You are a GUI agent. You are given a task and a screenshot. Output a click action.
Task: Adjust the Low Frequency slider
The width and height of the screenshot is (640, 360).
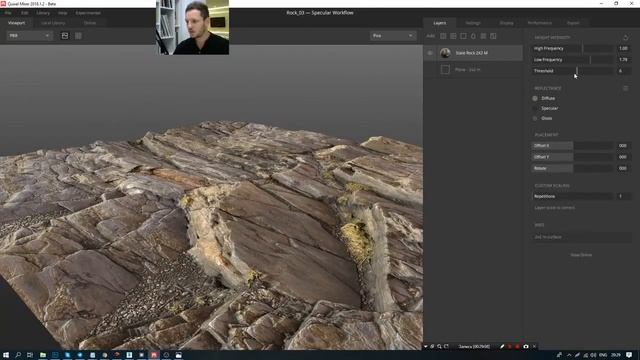coord(572,60)
